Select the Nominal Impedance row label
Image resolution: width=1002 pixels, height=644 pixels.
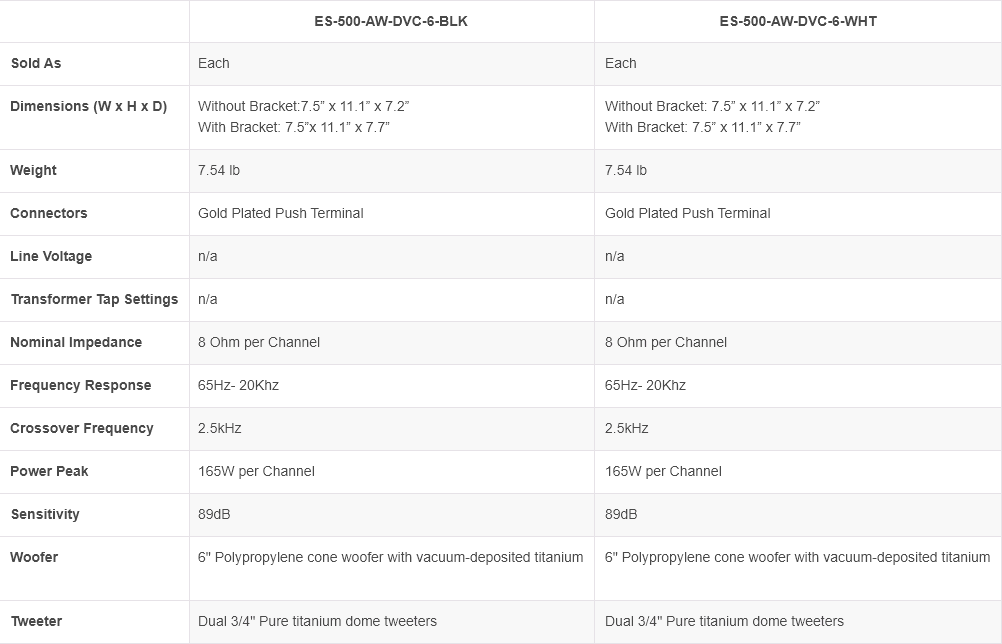(x=76, y=342)
